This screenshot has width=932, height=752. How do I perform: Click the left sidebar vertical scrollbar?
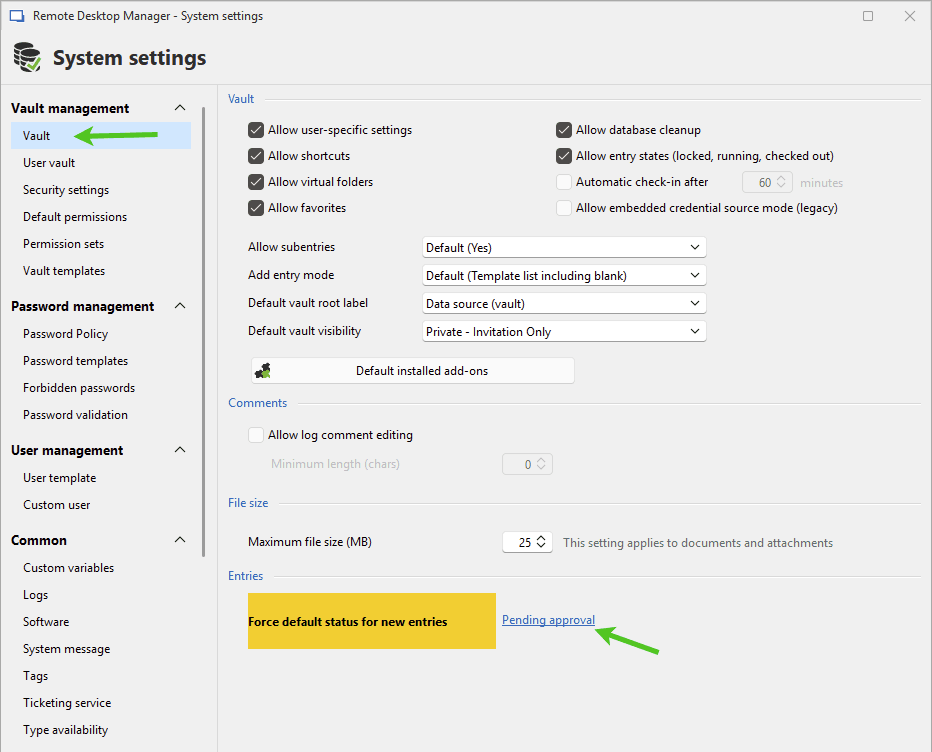click(204, 330)
